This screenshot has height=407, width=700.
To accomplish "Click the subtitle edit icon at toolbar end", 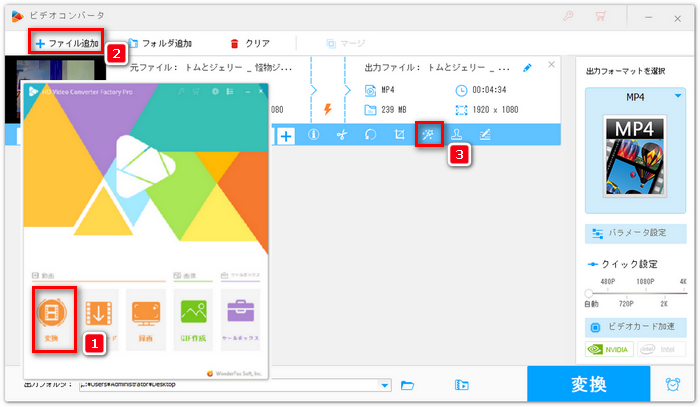I will 485,135.
